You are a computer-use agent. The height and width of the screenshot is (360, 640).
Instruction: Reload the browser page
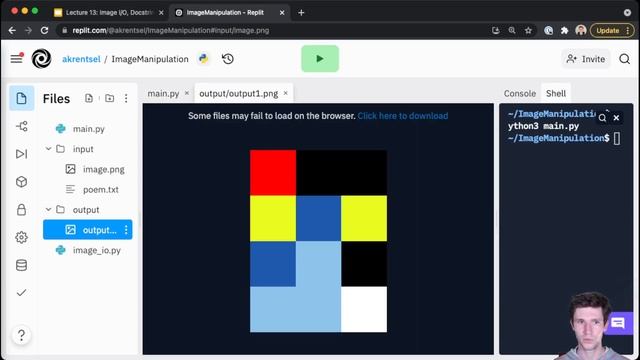pos(44,31)
